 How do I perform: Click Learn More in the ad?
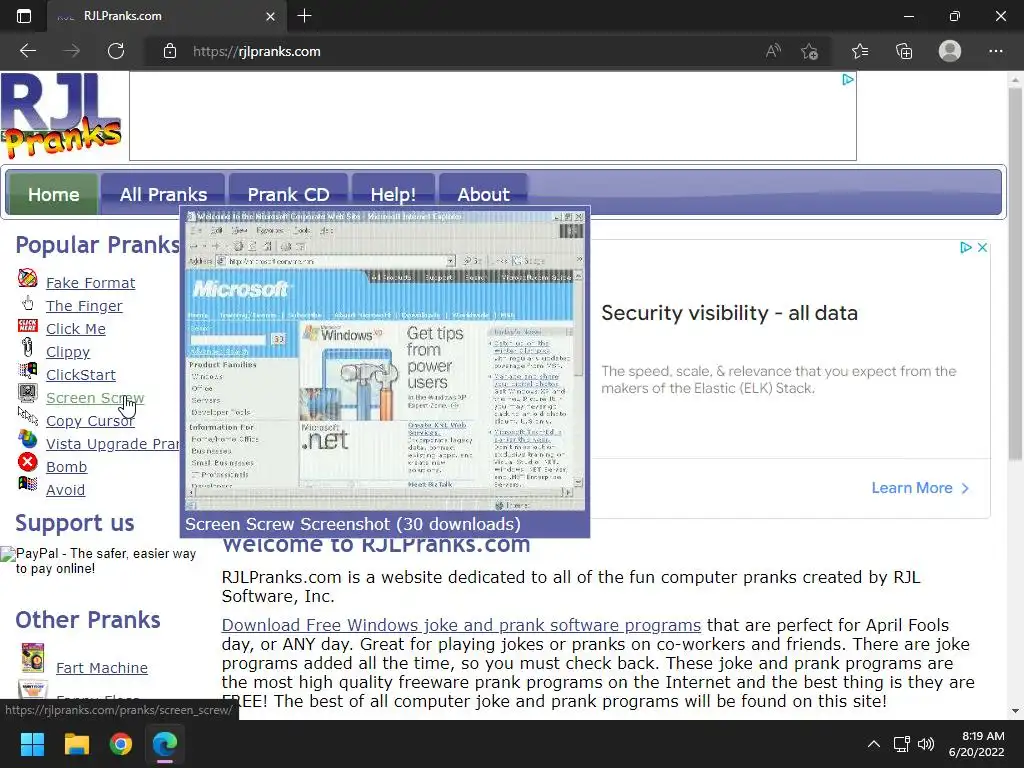click(x=920, y=488)
